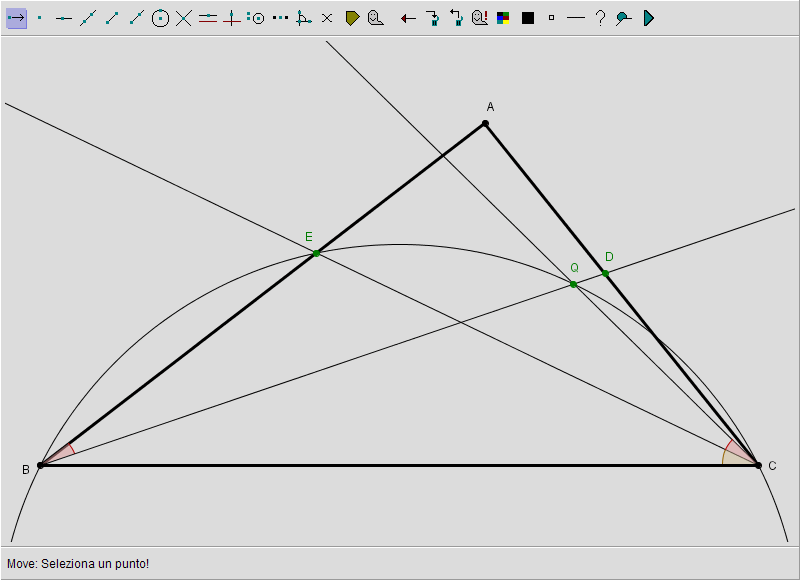
Task: Choose the single Point tool
Action: pos(40,18)
